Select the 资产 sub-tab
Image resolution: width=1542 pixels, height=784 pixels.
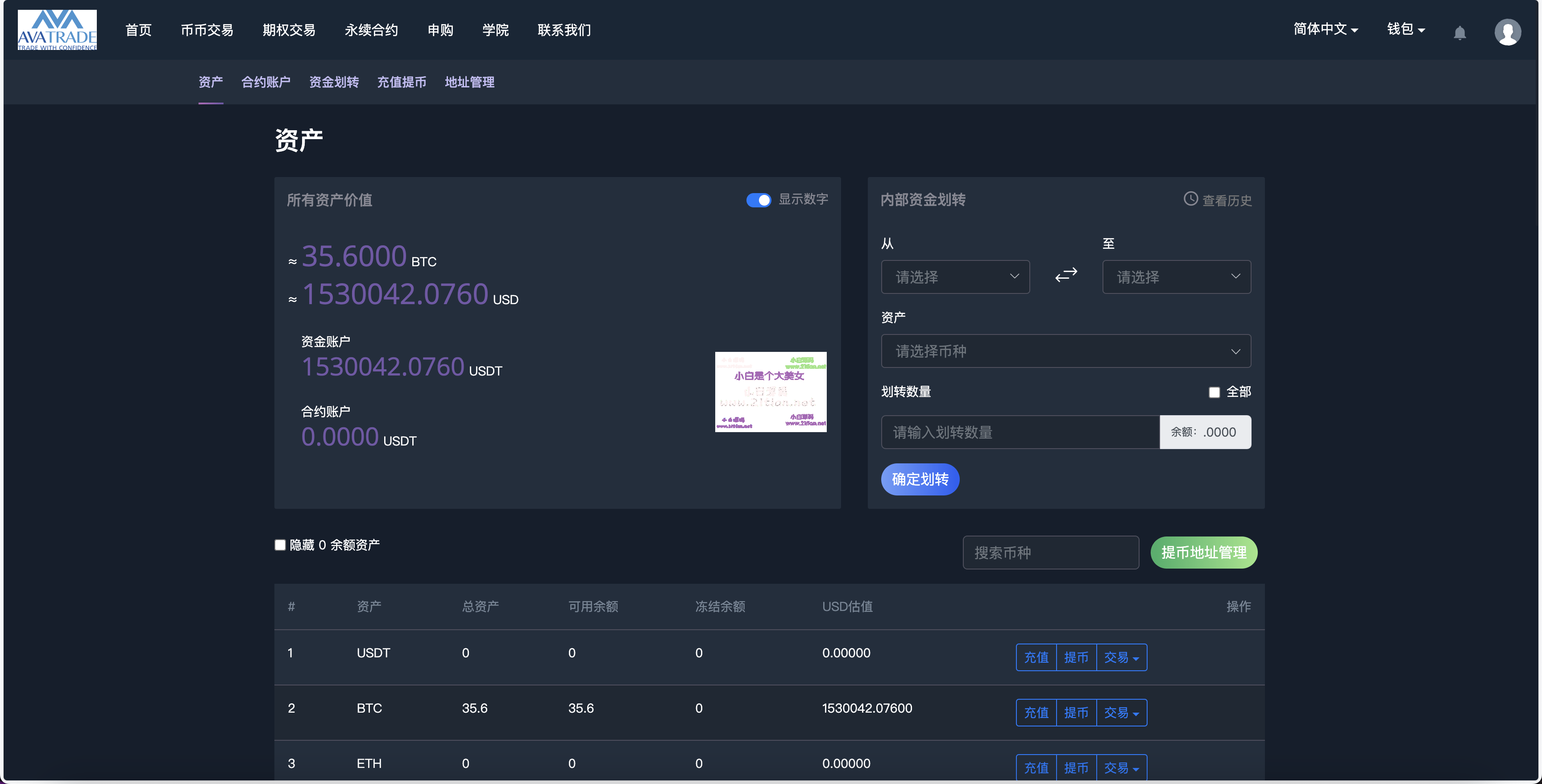[x=211, y=82]
